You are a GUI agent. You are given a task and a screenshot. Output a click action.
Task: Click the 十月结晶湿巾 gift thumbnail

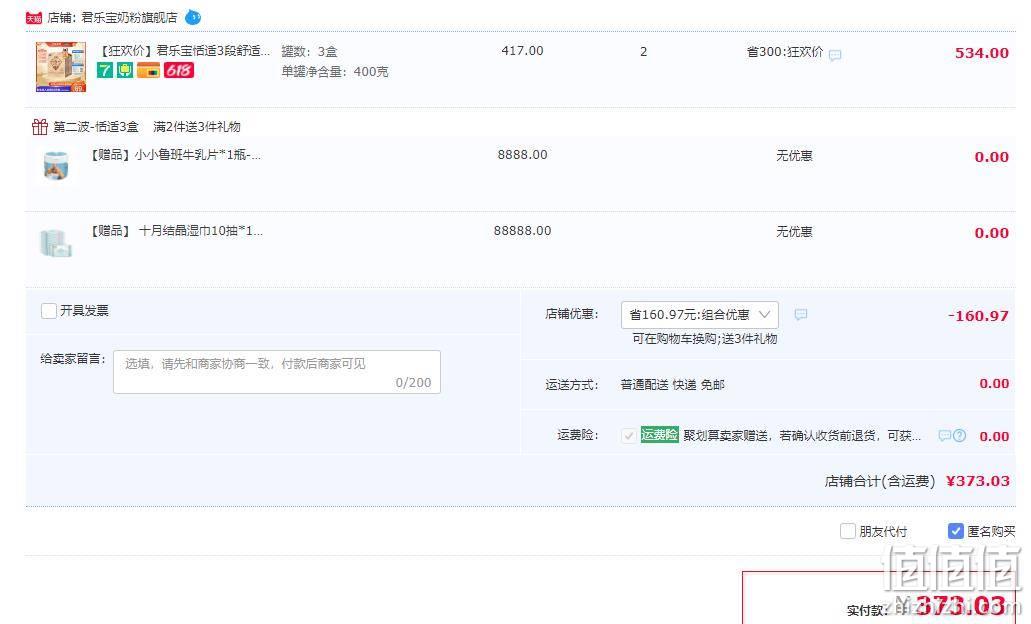56,243
